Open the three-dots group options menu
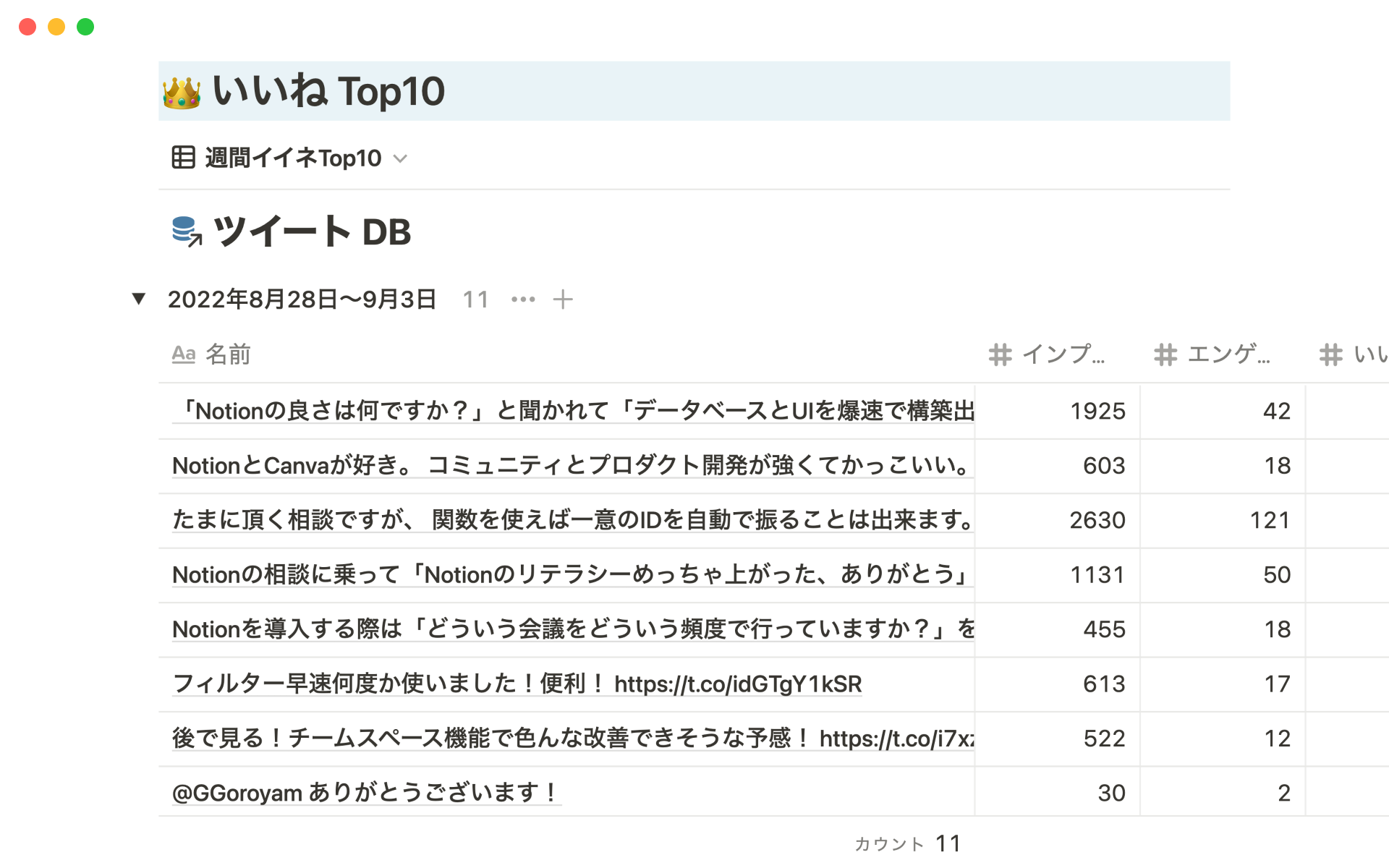The image size is (1389, 868). point(523,299)
